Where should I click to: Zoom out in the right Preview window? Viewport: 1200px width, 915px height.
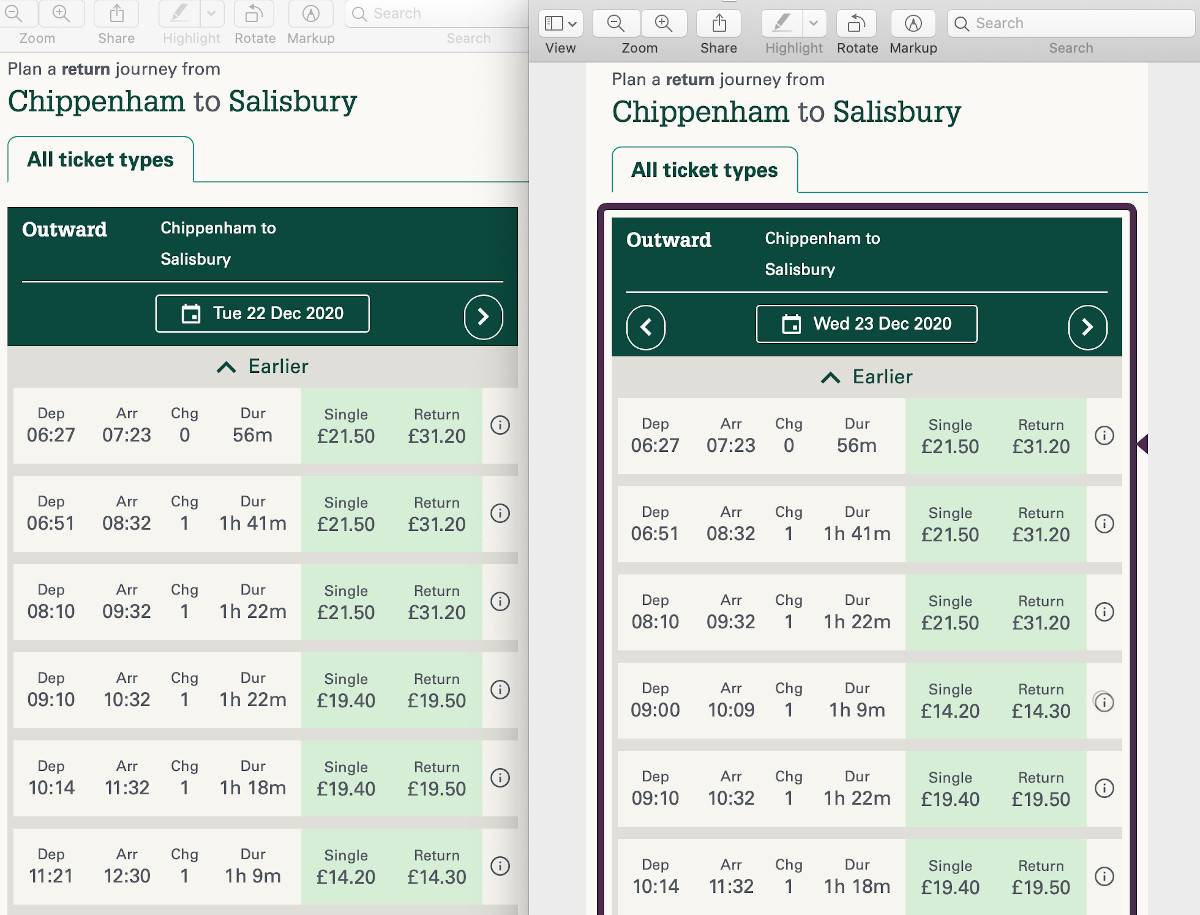pos(616,23)
